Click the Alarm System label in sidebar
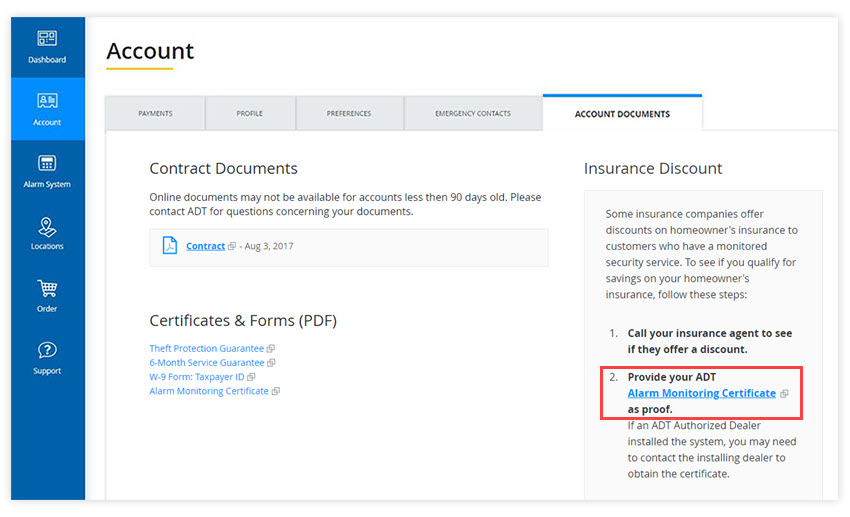The image size is (850, 517). click(x=47, y=184)
